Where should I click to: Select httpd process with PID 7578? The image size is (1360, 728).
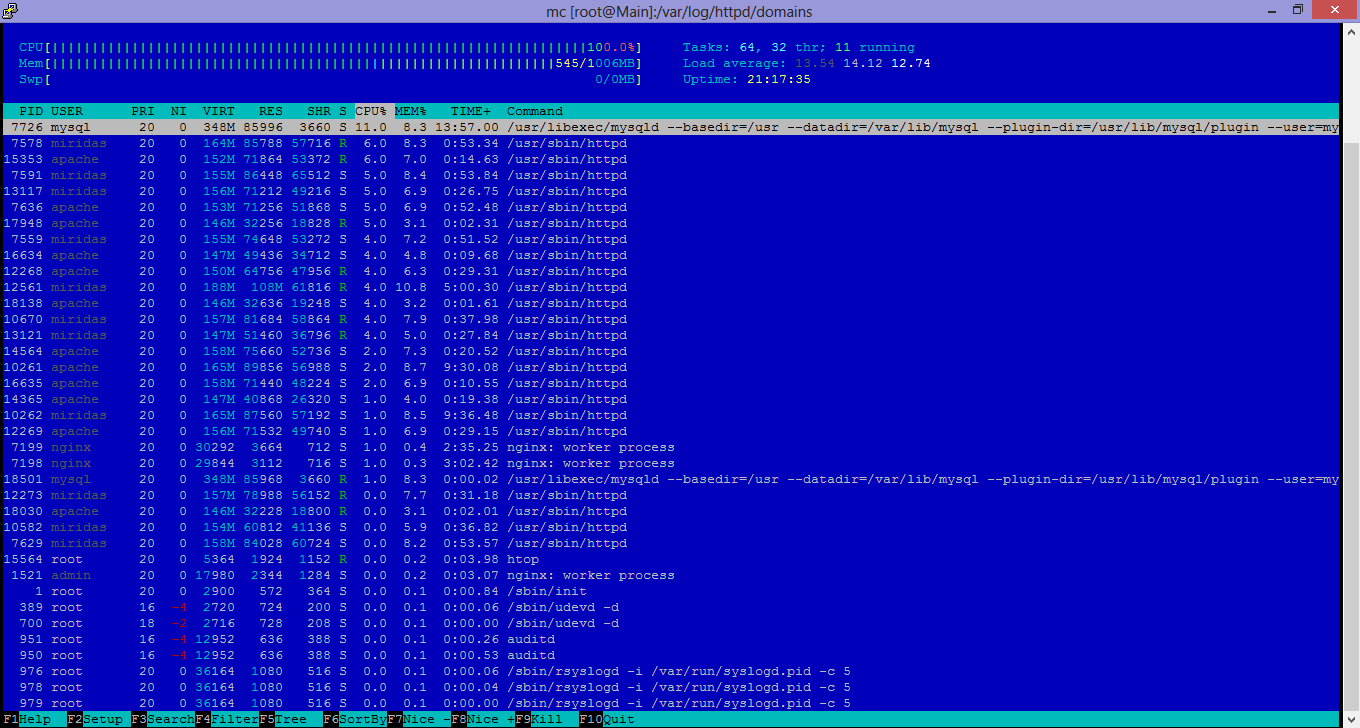(670, 143)
